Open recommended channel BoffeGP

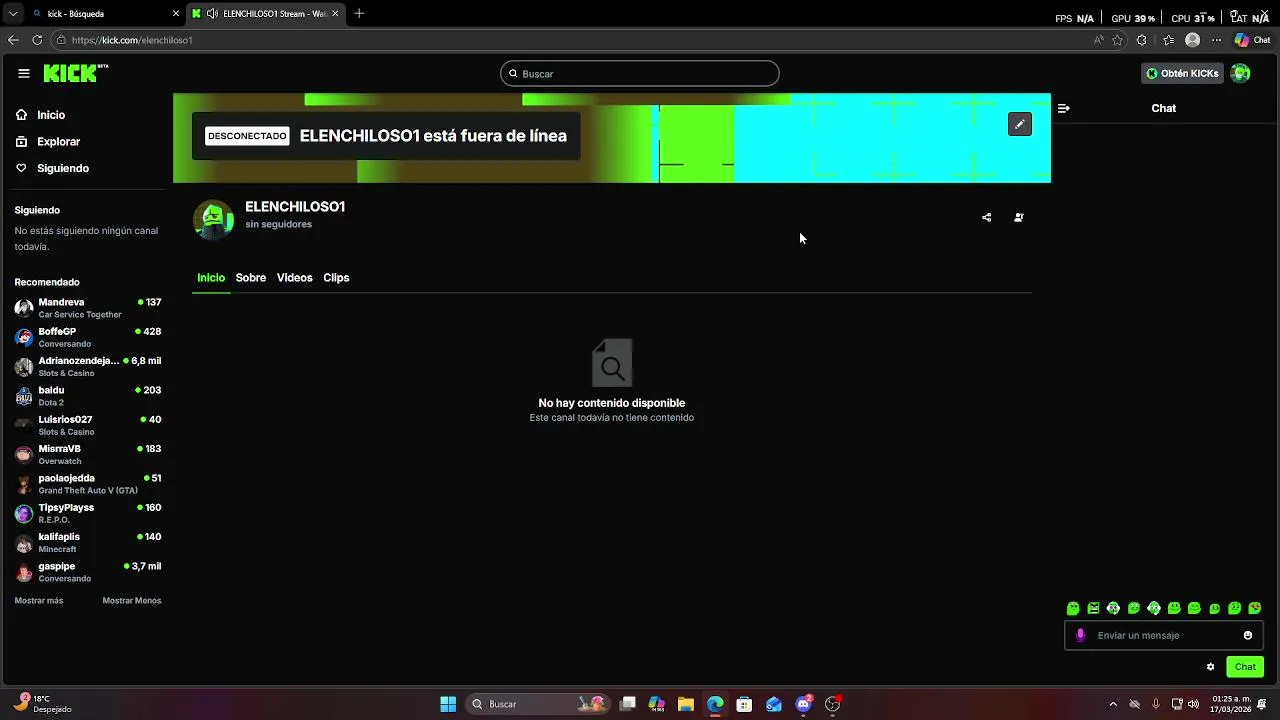pos(88,337)
